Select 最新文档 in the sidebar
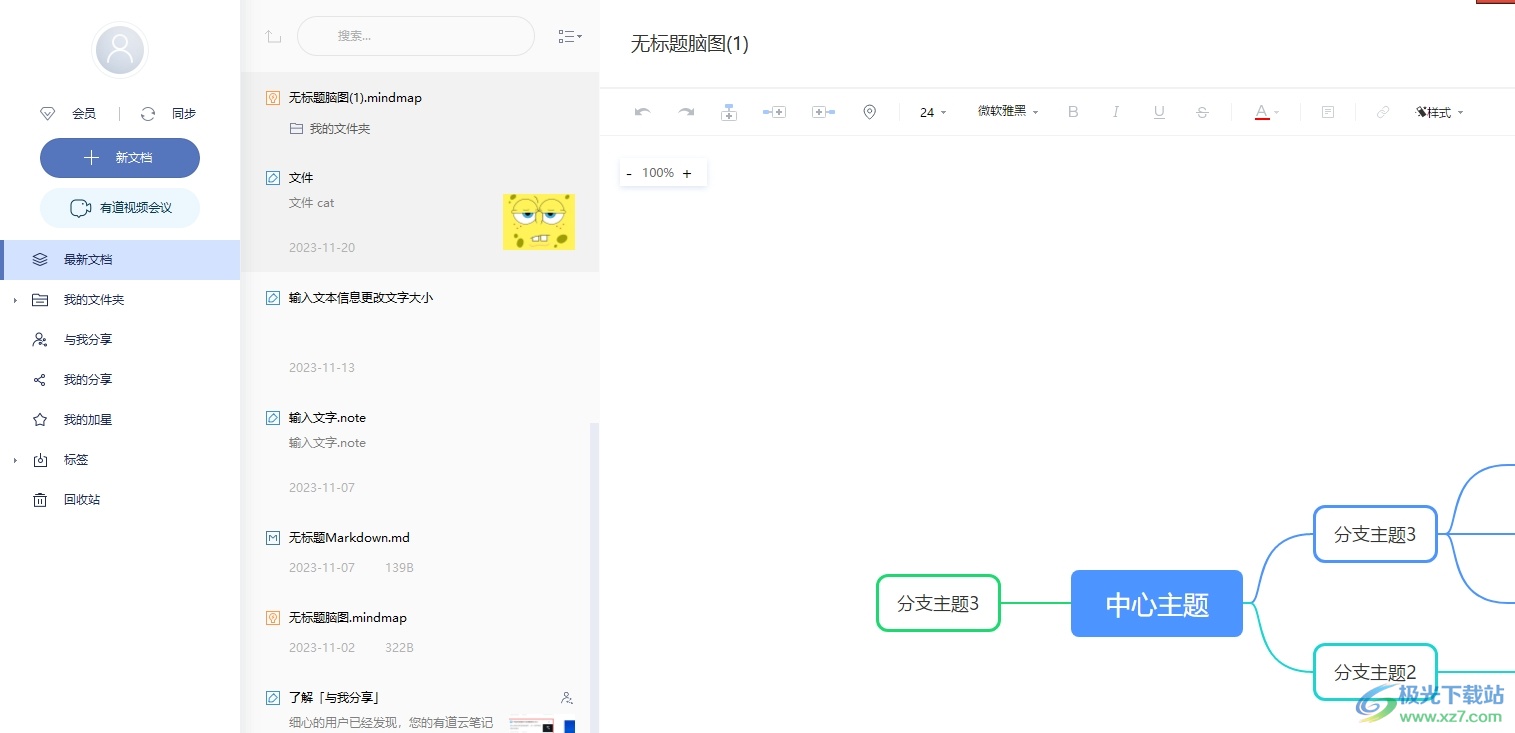 tap(120, 260)
